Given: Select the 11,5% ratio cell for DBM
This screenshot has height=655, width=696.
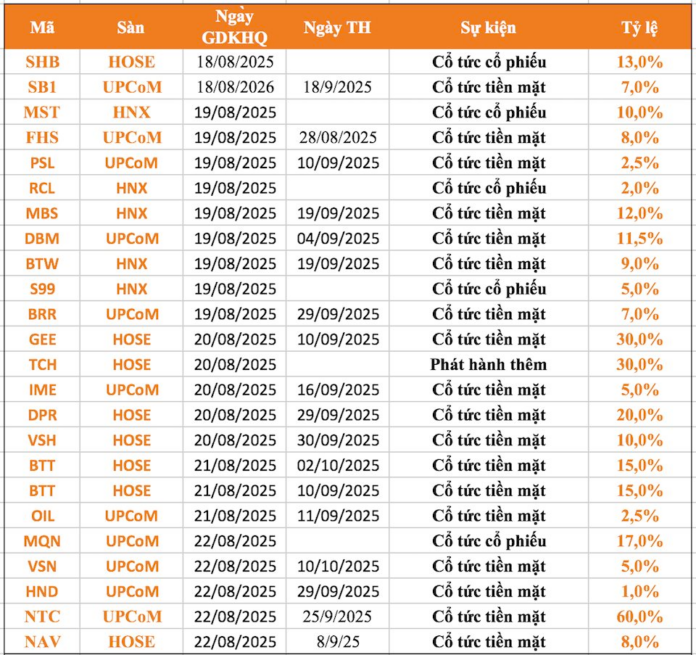Looking at the screenshot, I should [x=639, y=238].
